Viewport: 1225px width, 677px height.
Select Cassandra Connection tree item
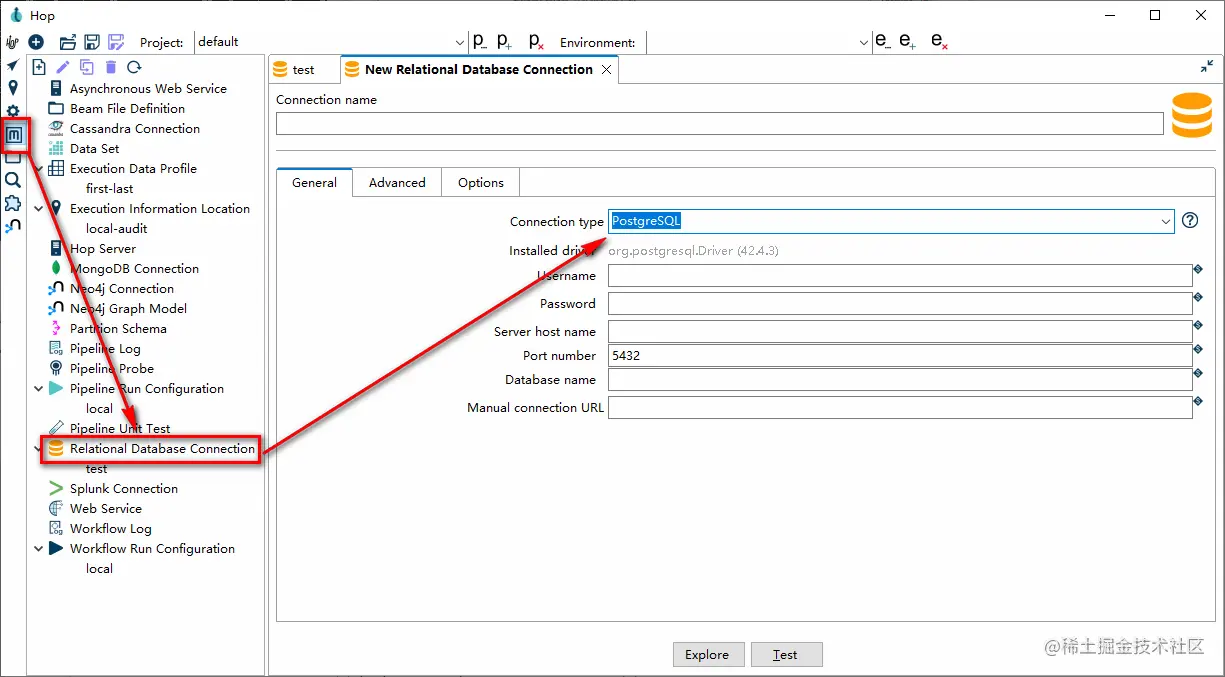pos(135,129)
